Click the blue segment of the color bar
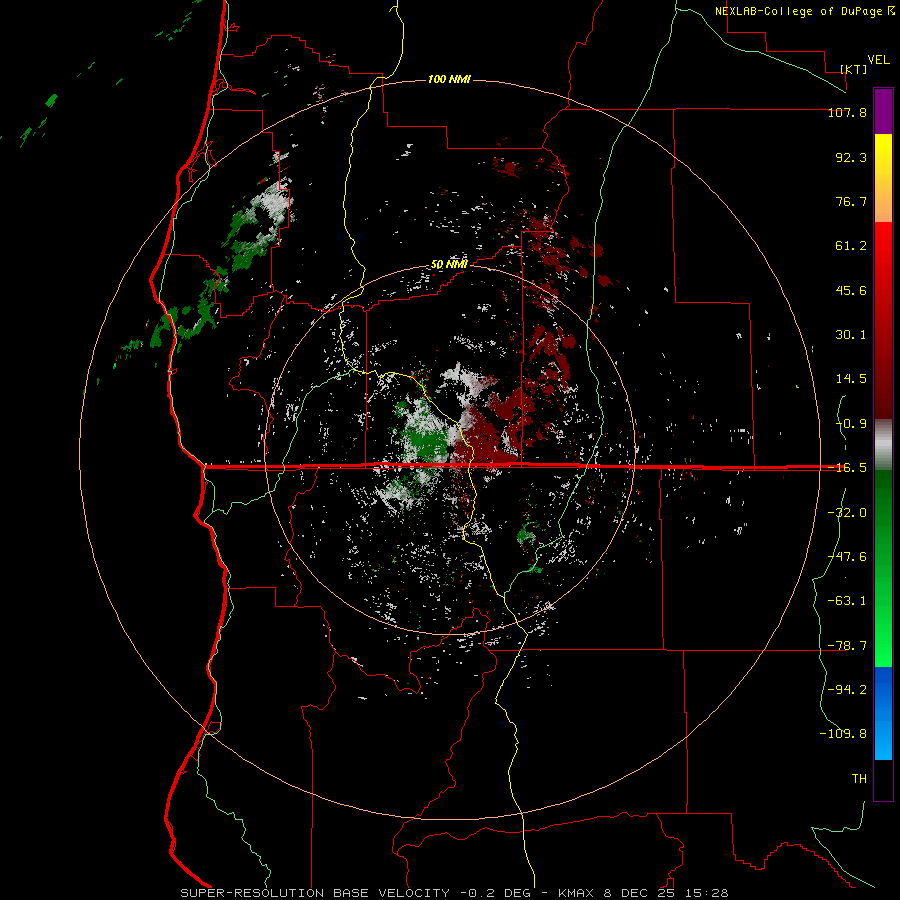The height and width of the screenshot is (900, 900). [x=883, y=713]
